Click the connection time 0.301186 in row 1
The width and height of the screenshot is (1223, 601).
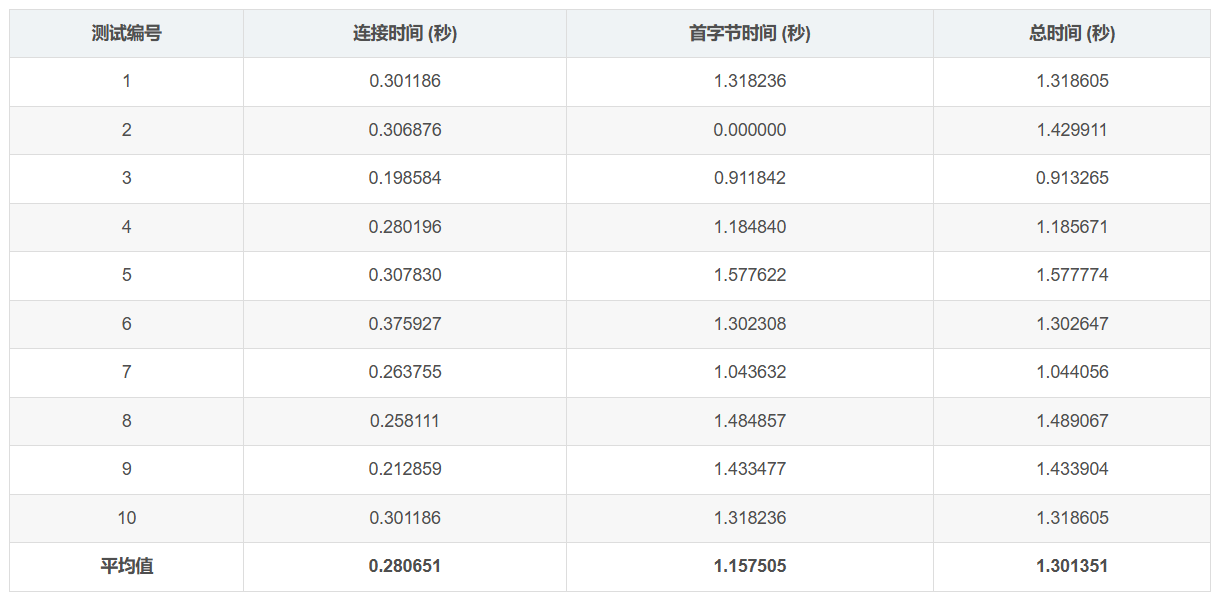point(403,81)
